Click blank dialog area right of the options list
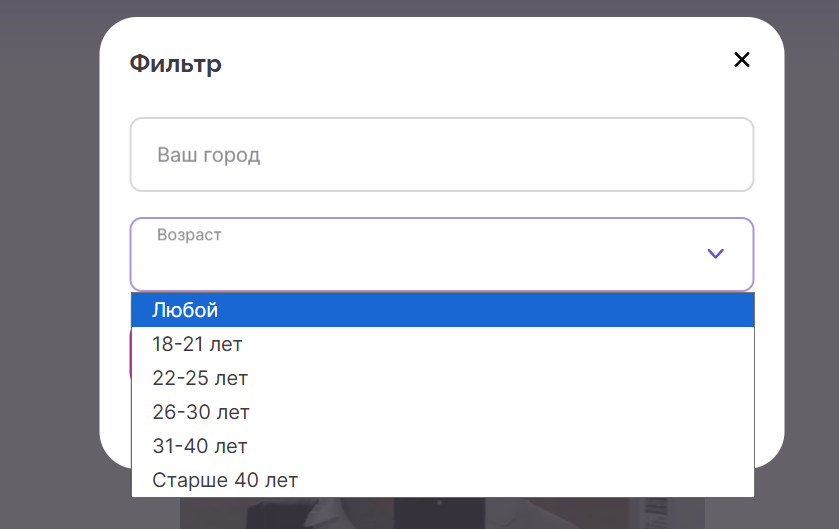839x529 pixels. click(768, 400)
